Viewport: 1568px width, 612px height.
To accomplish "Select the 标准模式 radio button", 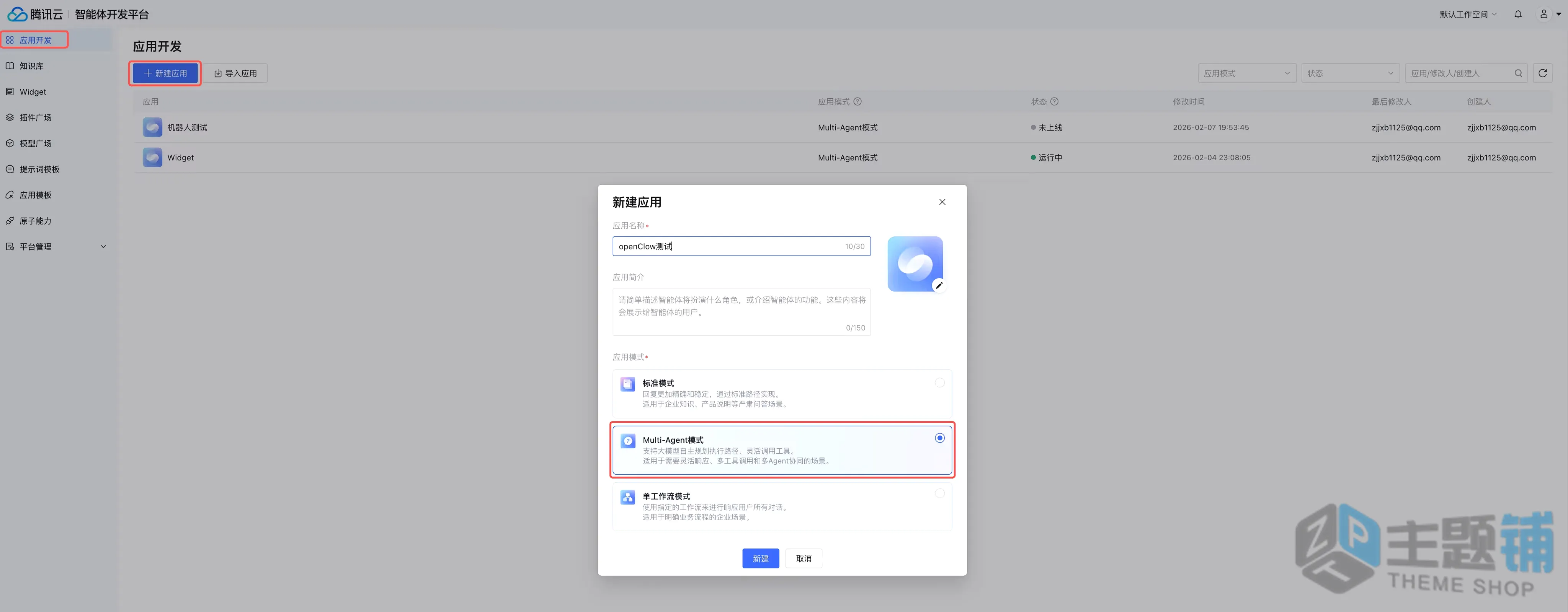I will [x=940, y=382].
